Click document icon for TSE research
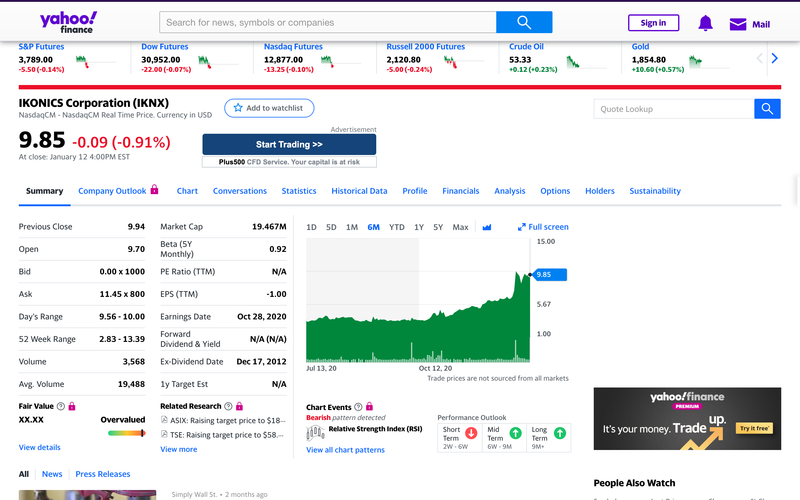The width and height of the screenshot is (800, 500). 164,434
